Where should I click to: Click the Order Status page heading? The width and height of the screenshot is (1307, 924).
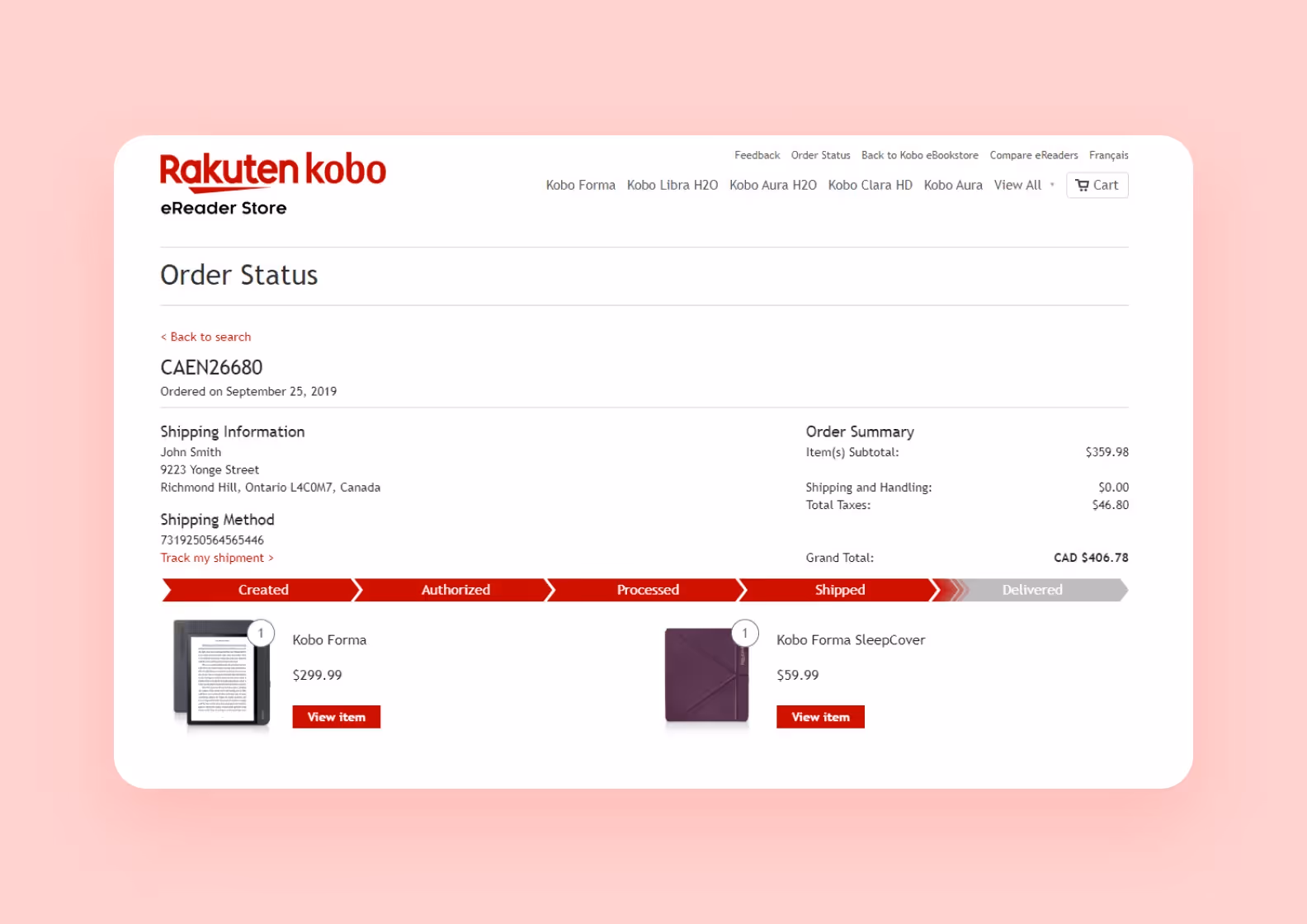click(x=238, y=275)
